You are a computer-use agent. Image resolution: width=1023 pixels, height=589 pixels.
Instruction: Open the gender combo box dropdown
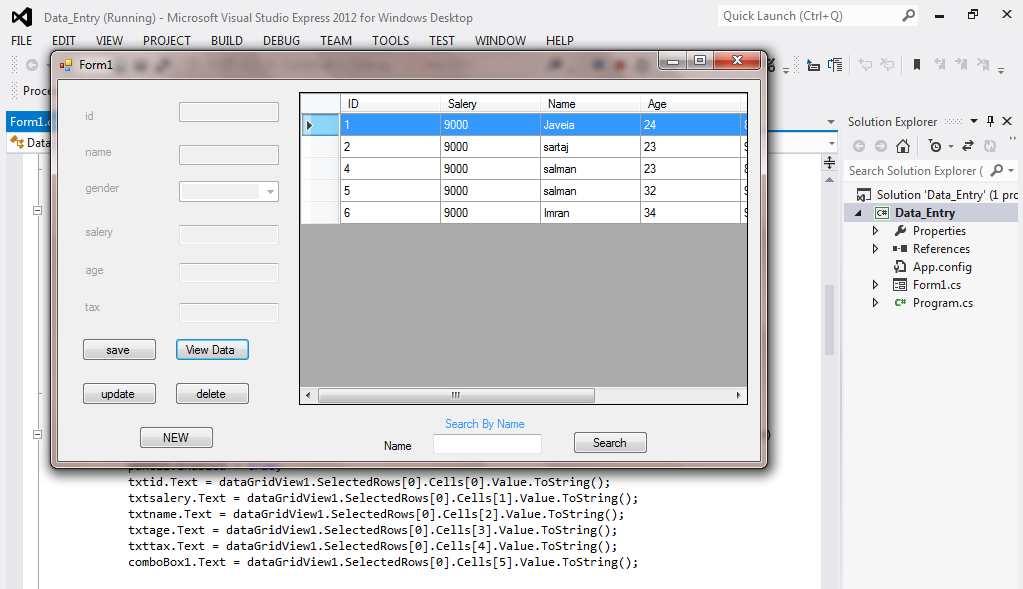270,192
